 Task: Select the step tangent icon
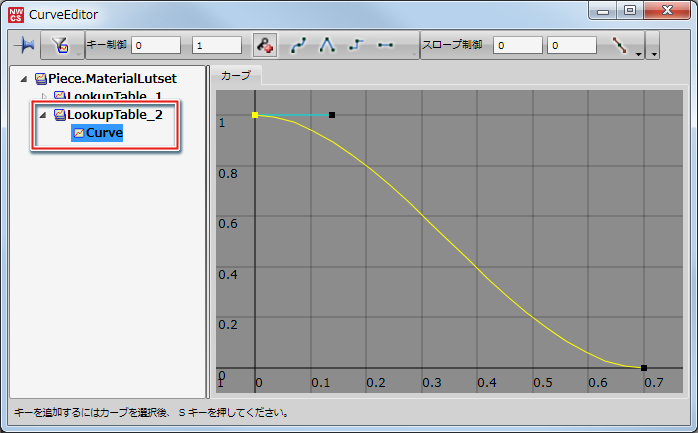coord(356,45)
